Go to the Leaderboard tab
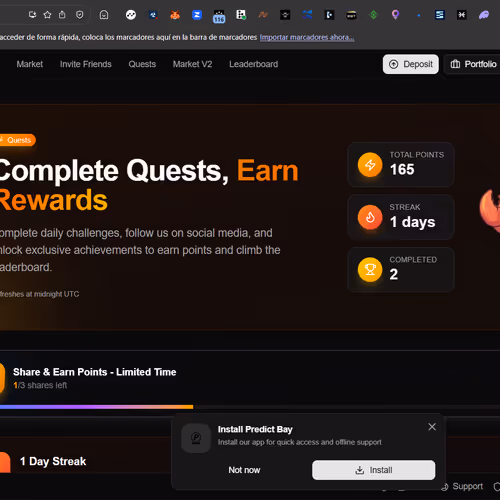Viewport: 500px width, 500px height. [254, 64]
